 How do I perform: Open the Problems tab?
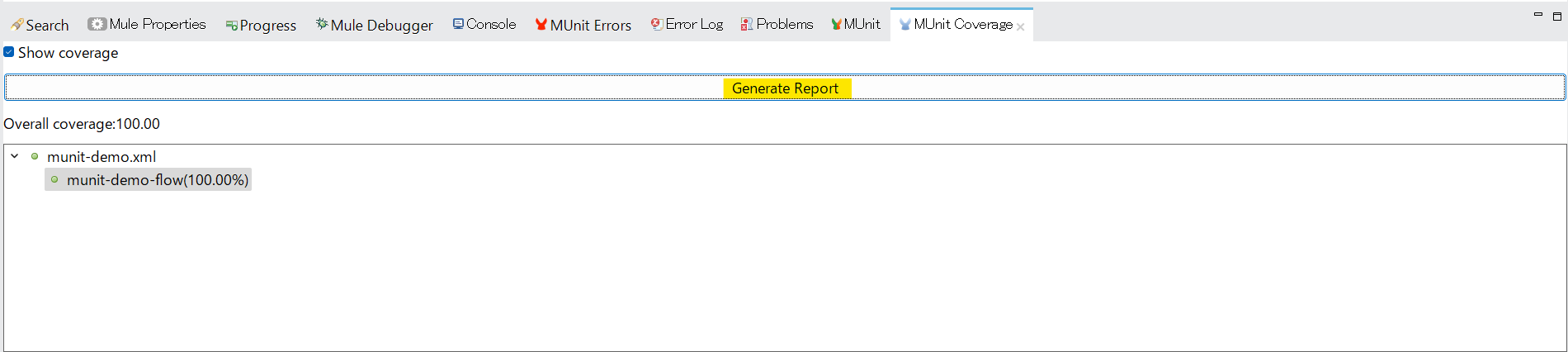click(x=777, y=25)
